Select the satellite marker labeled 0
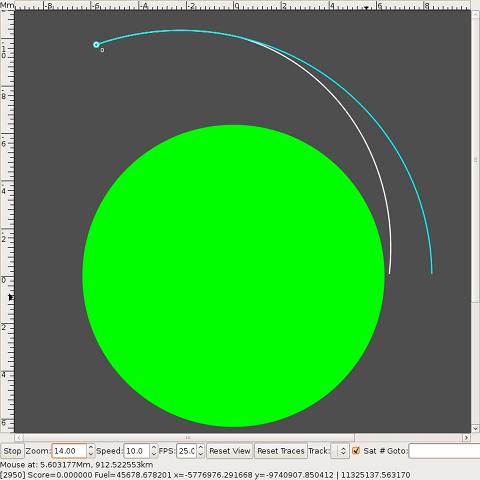 [x=96, y=45]
